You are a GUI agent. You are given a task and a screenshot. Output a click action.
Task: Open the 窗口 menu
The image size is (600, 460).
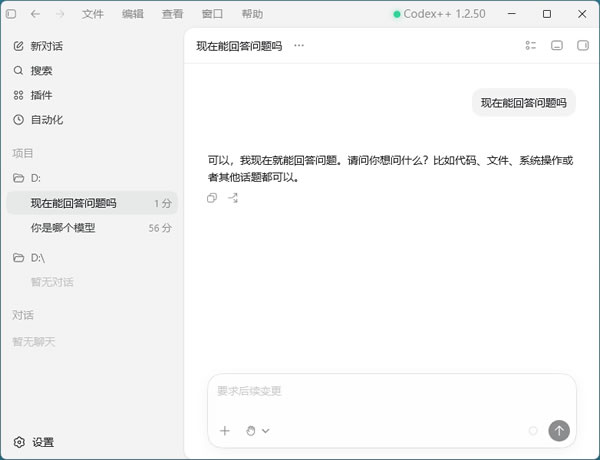[x=212, y=14]
